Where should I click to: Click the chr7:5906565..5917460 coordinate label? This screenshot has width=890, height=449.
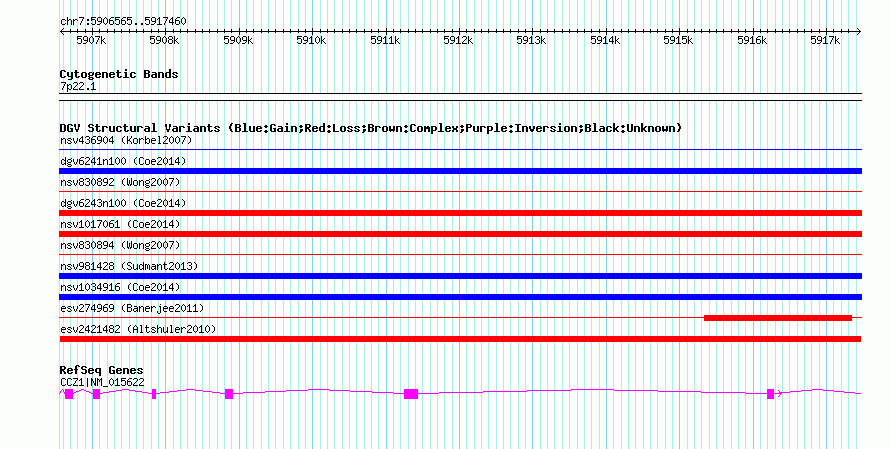click(x=123, y=21)
